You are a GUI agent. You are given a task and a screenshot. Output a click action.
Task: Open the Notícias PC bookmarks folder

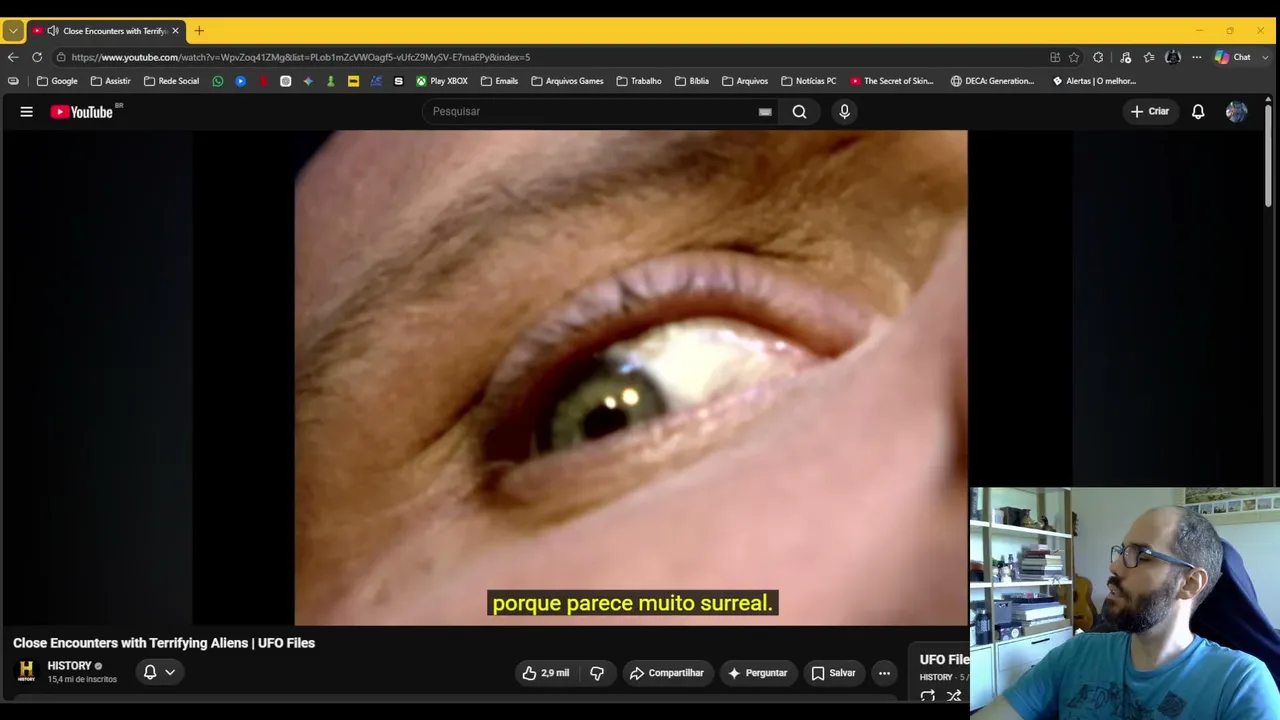(x=809, y=81)
